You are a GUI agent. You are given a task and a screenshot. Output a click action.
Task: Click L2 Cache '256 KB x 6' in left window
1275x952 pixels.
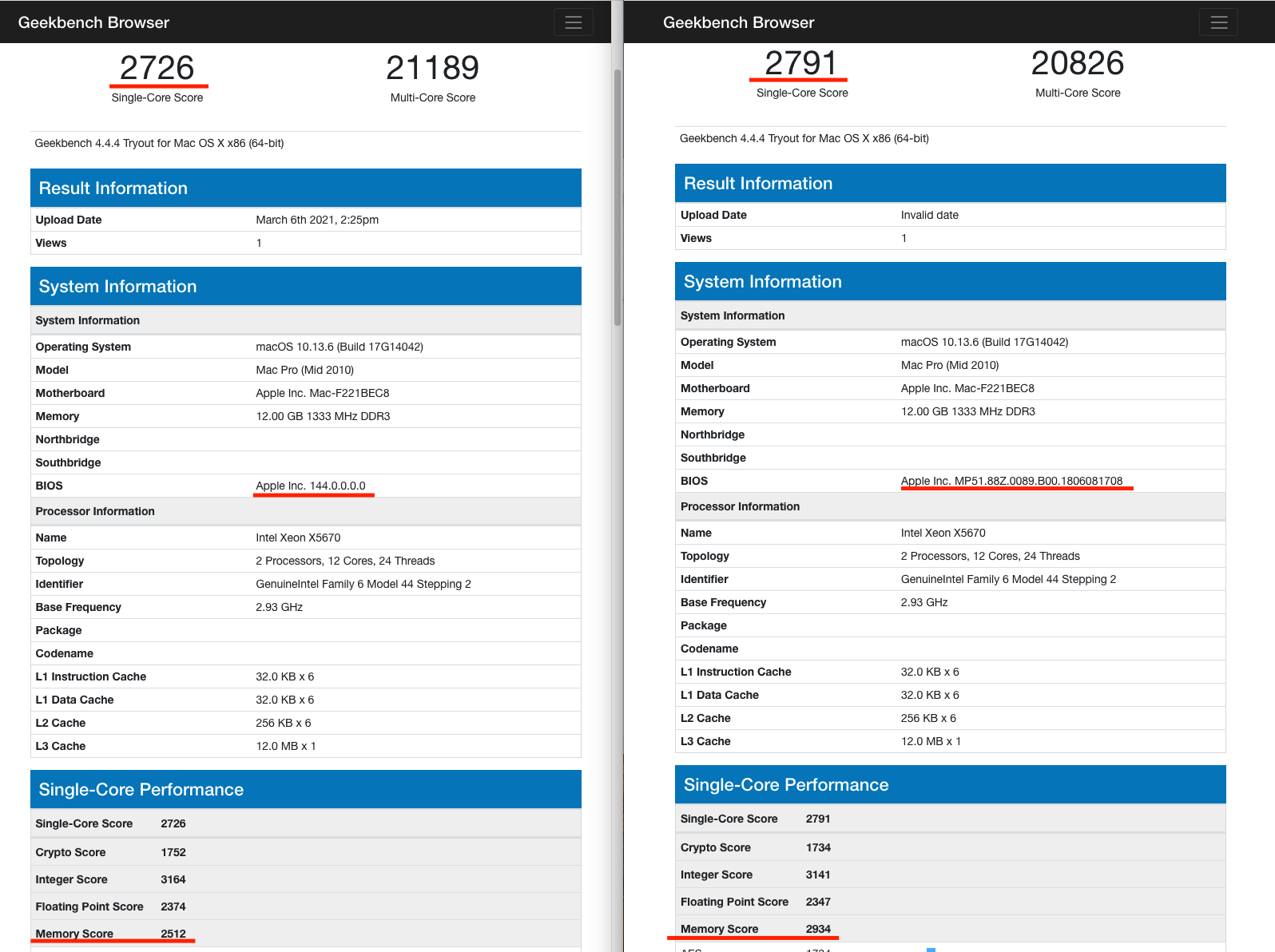(x=284, y=723)
